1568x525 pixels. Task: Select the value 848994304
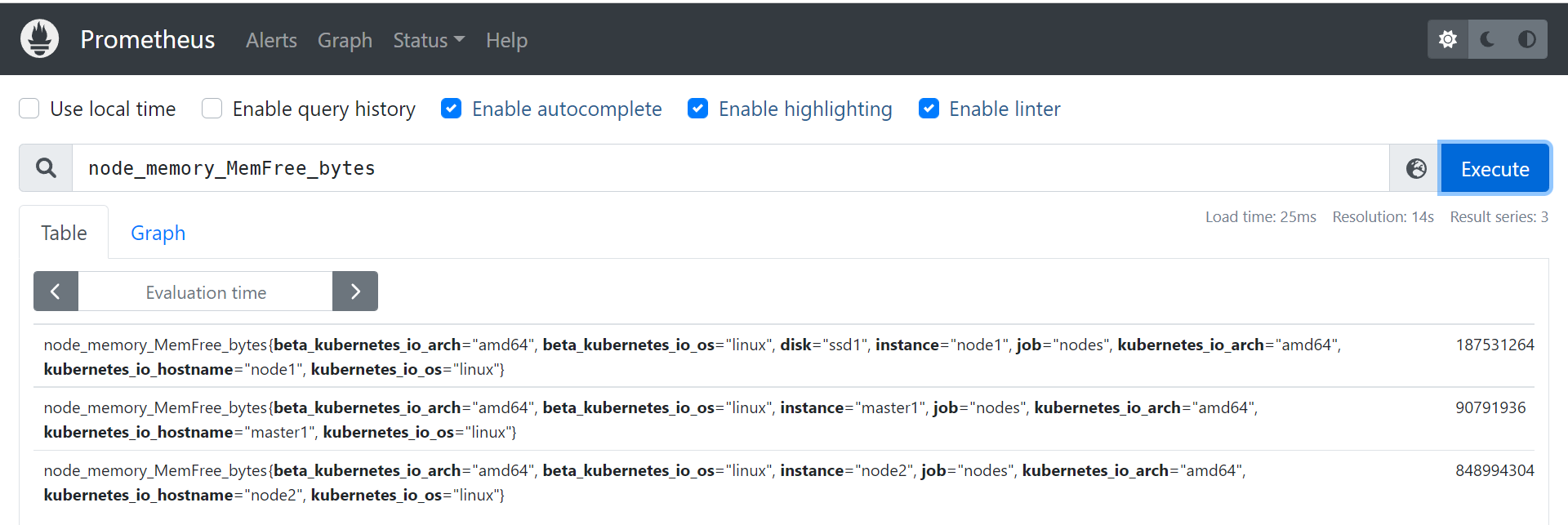1494,470
